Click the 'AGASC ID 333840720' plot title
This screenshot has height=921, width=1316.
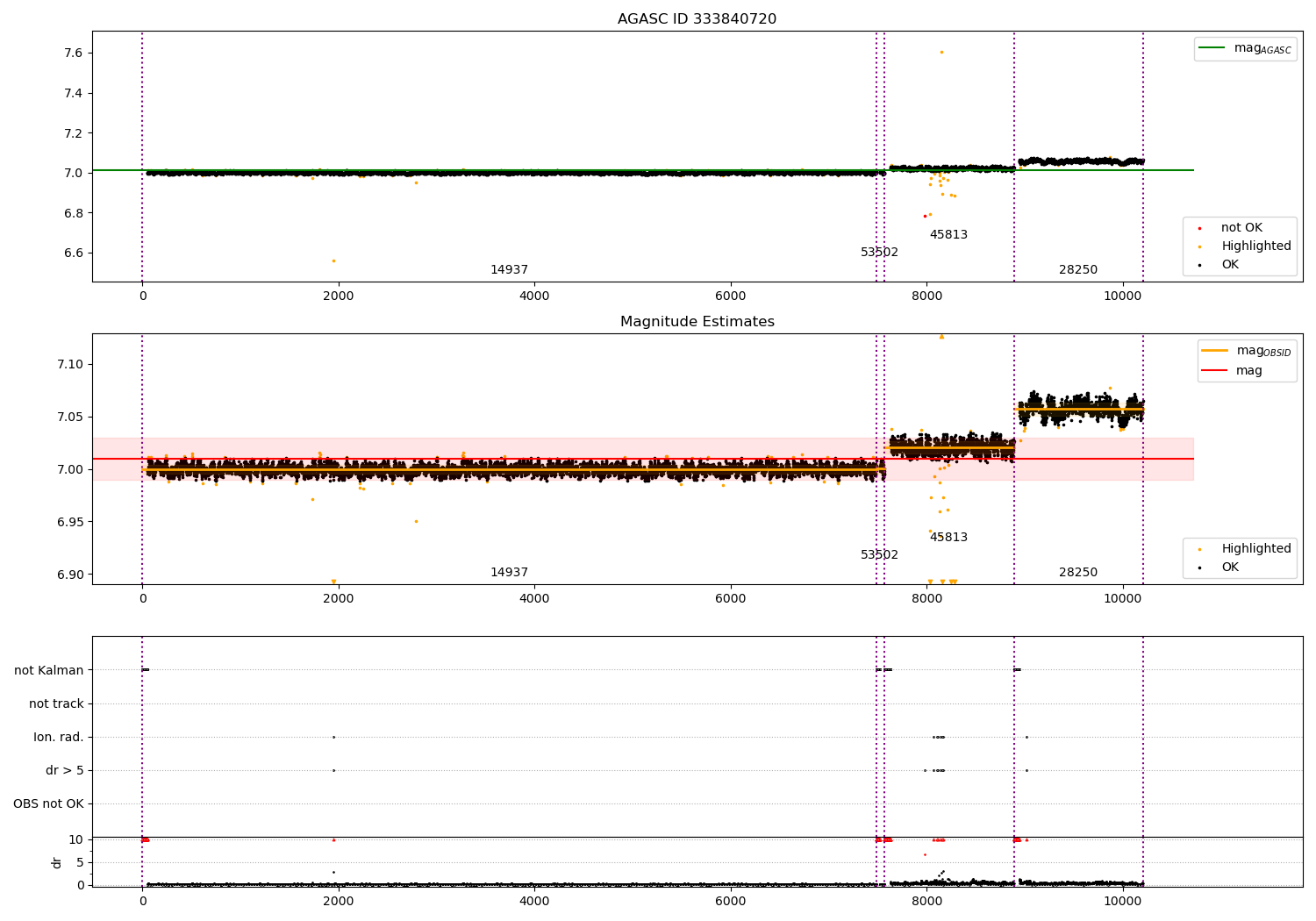(697, 19)
